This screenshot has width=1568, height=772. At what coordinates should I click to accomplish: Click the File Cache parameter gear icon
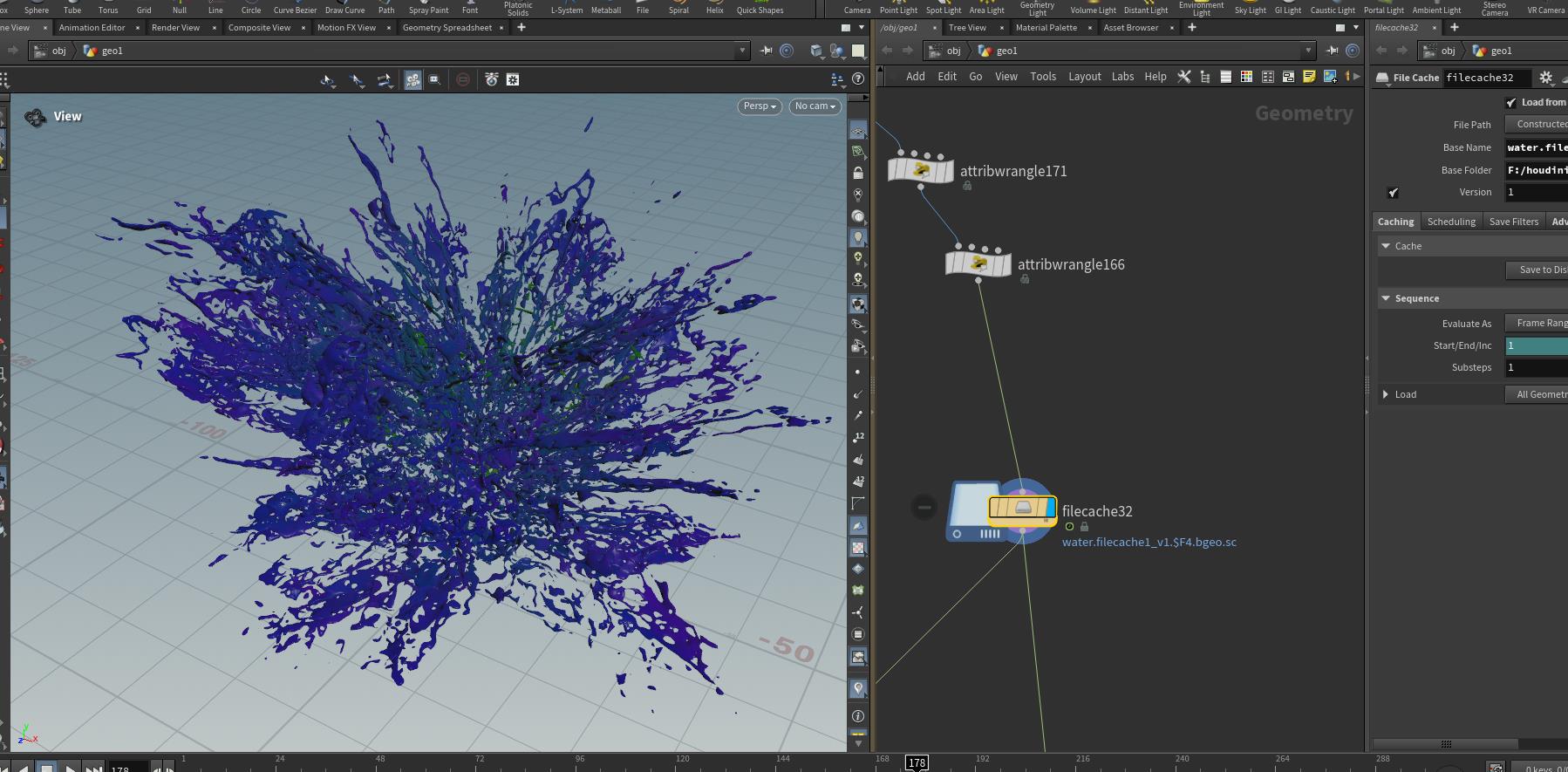[1545, 78]
